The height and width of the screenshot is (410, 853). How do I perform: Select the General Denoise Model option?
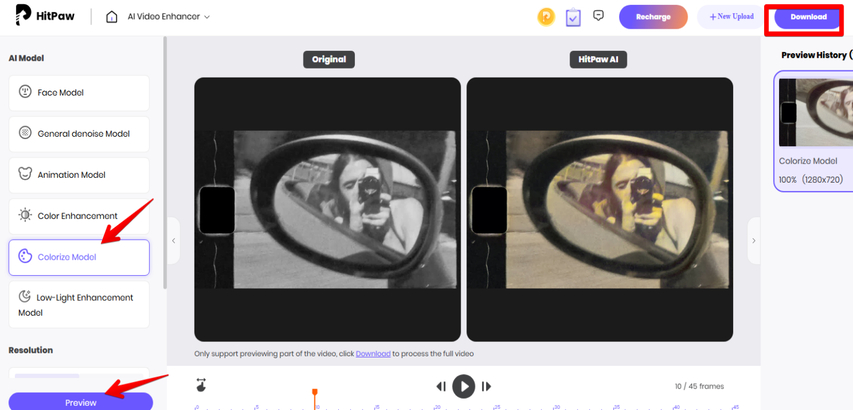[79, 134]
